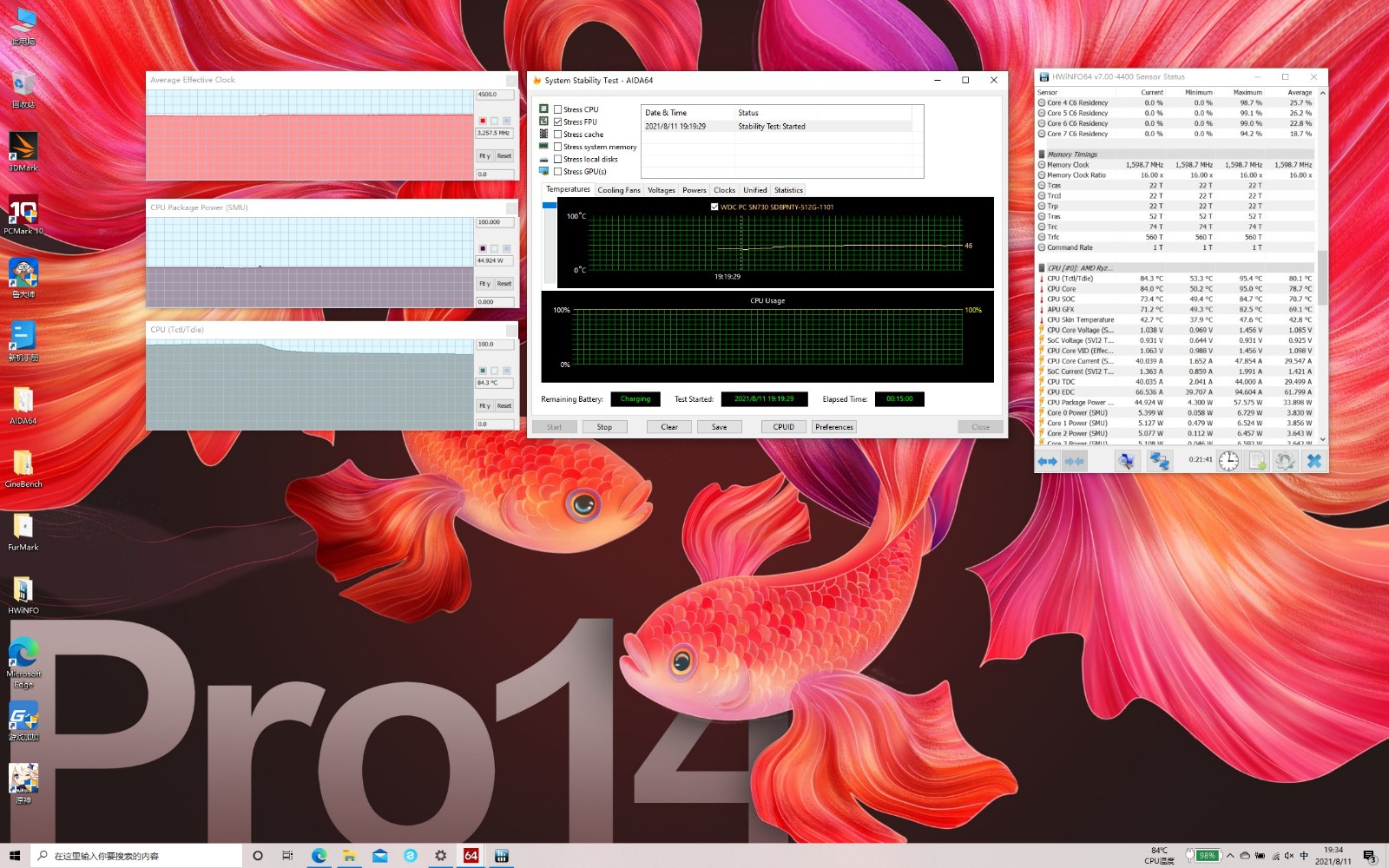Click the HWiNFO clock reset-timer icon
This screenshot has height=868, width=1389.
pyautogui.click(x=1228, y=461)
